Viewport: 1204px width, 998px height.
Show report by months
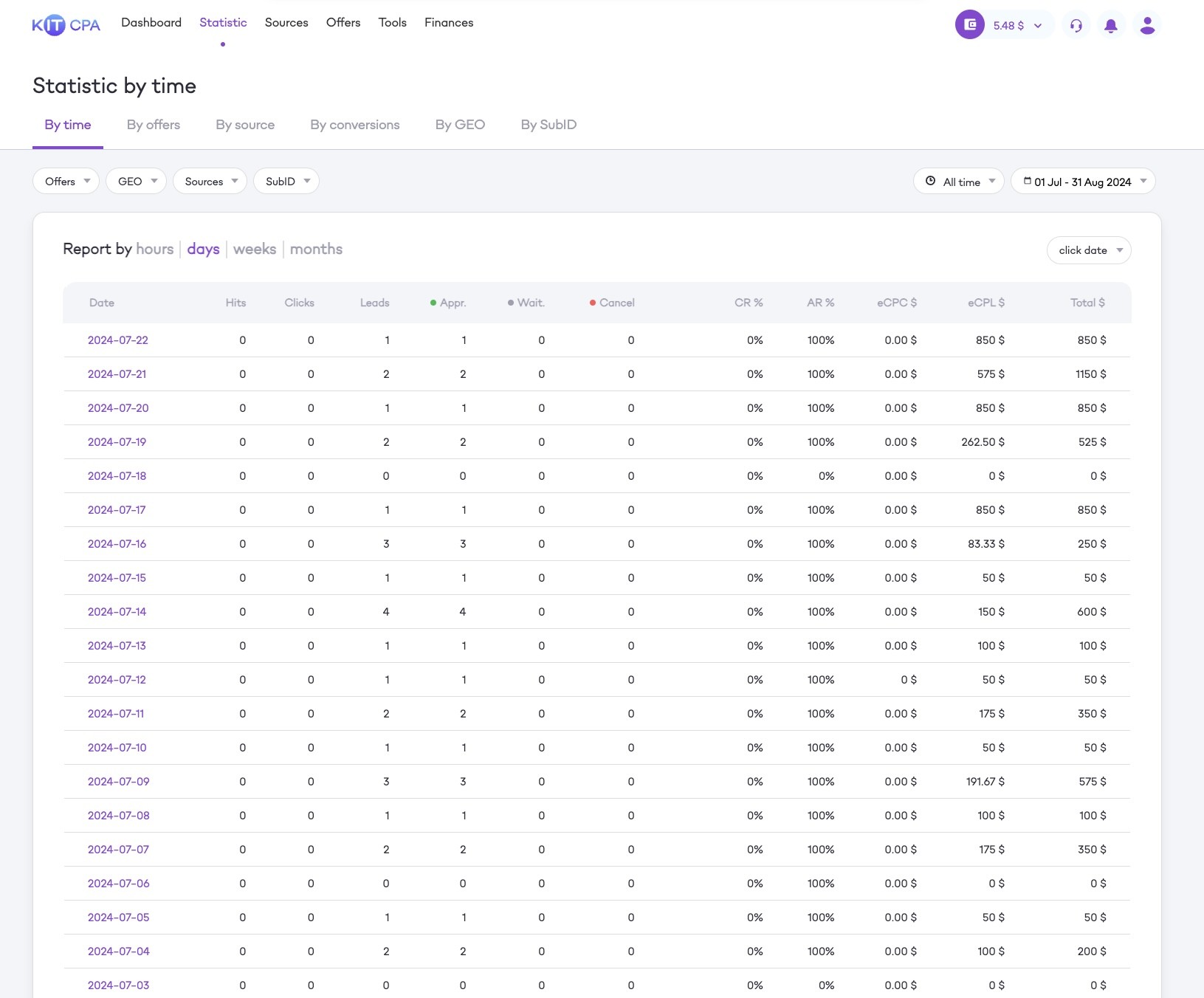coord(316,249)
